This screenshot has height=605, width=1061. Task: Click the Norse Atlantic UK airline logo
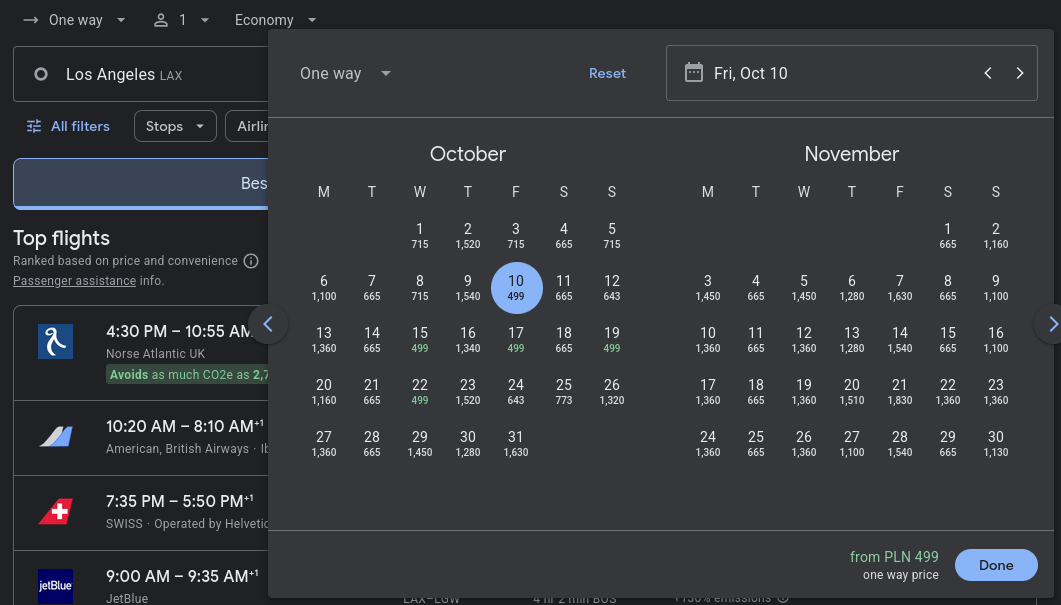click(x=55, y=341)
